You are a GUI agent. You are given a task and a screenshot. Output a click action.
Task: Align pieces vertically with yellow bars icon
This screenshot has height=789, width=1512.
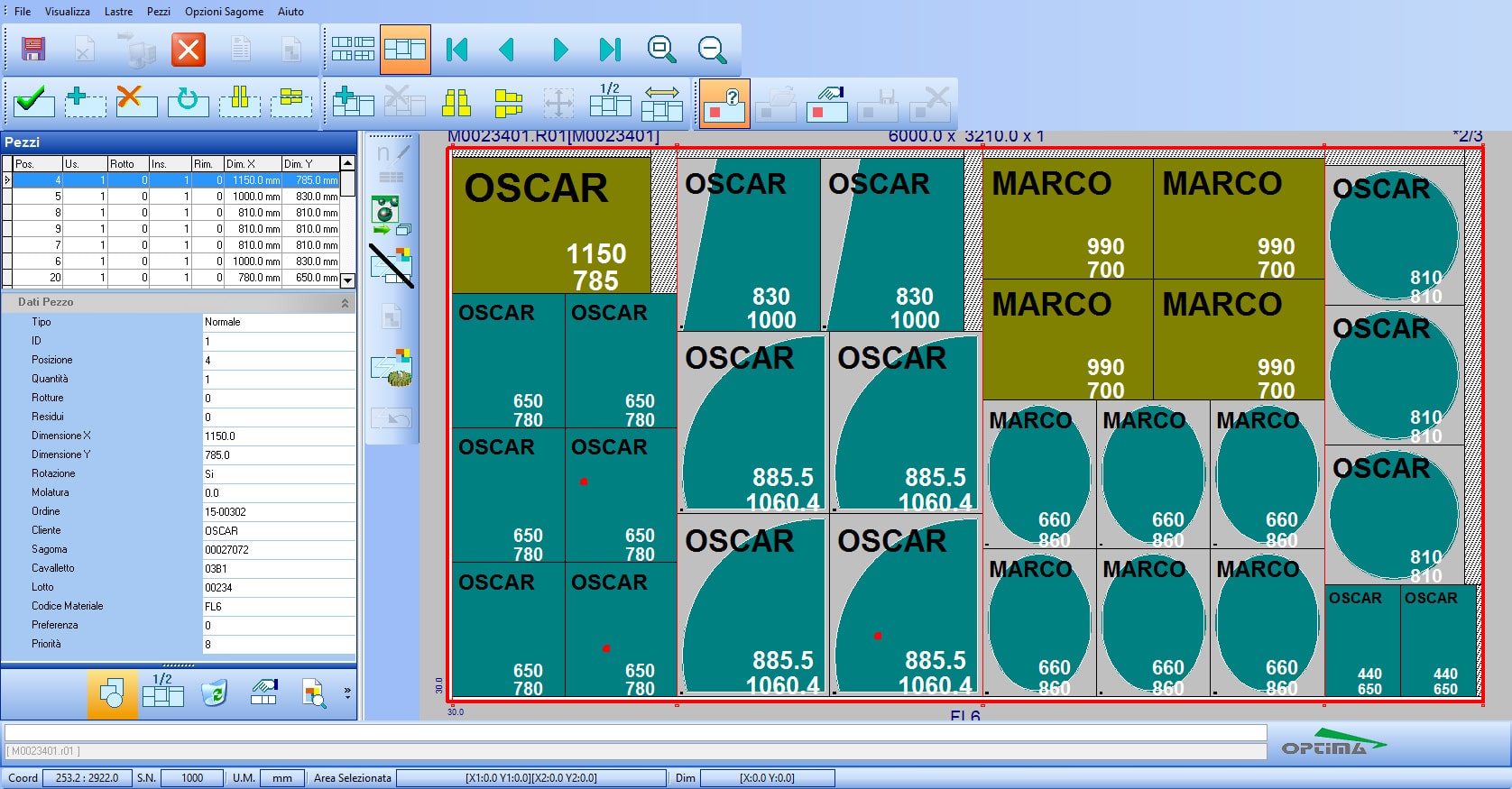click(239, 101)
